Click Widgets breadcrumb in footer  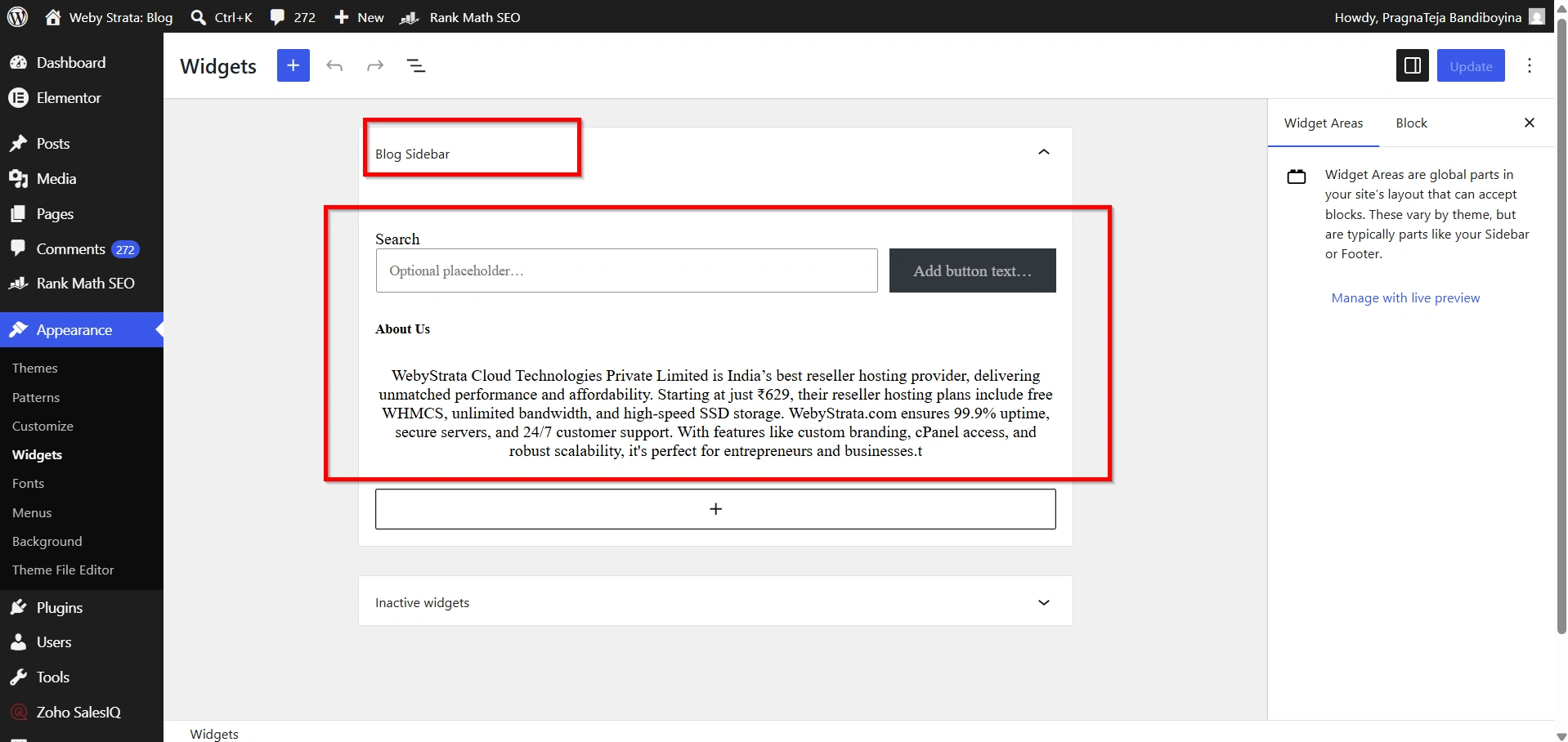[214, 734]
